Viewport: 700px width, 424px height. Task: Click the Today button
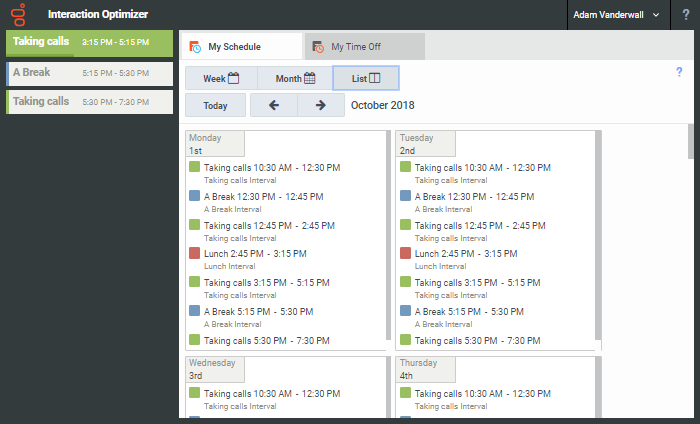tap(215, 105)
